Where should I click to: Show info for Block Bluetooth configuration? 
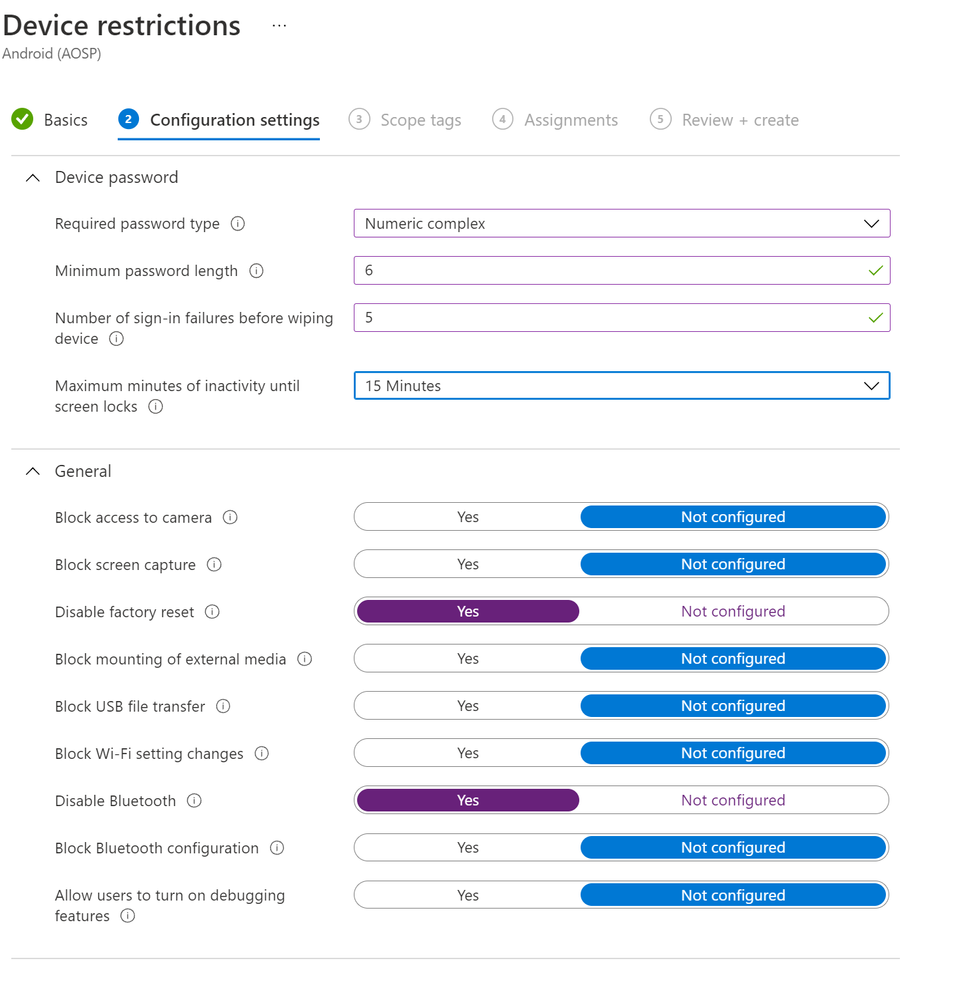[277, 848]
